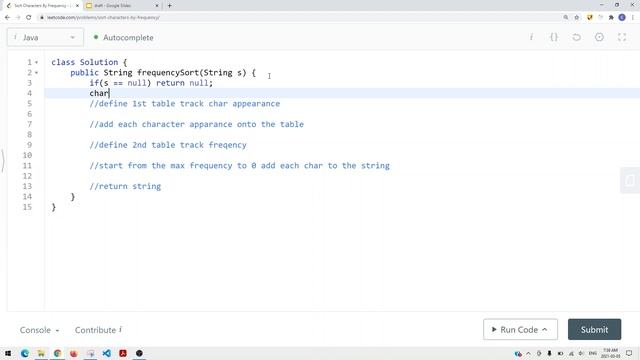Bookmark this page with the star icon
This screenshot has height=360, width=640.
tap(577, 18)
